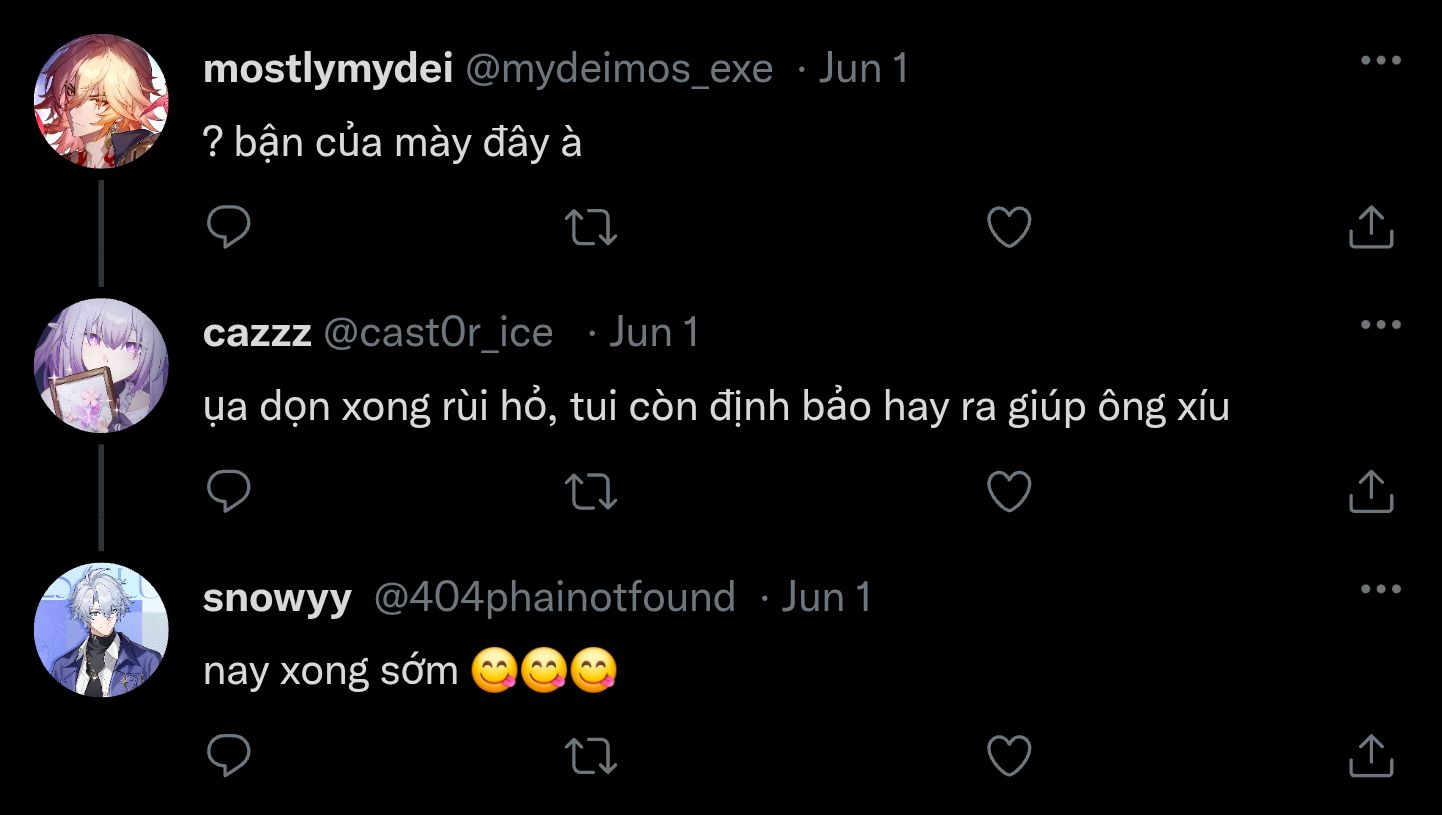
Task: Open the Jun 1 timestamp on snowyy's tweet
Action: (826, 597)
